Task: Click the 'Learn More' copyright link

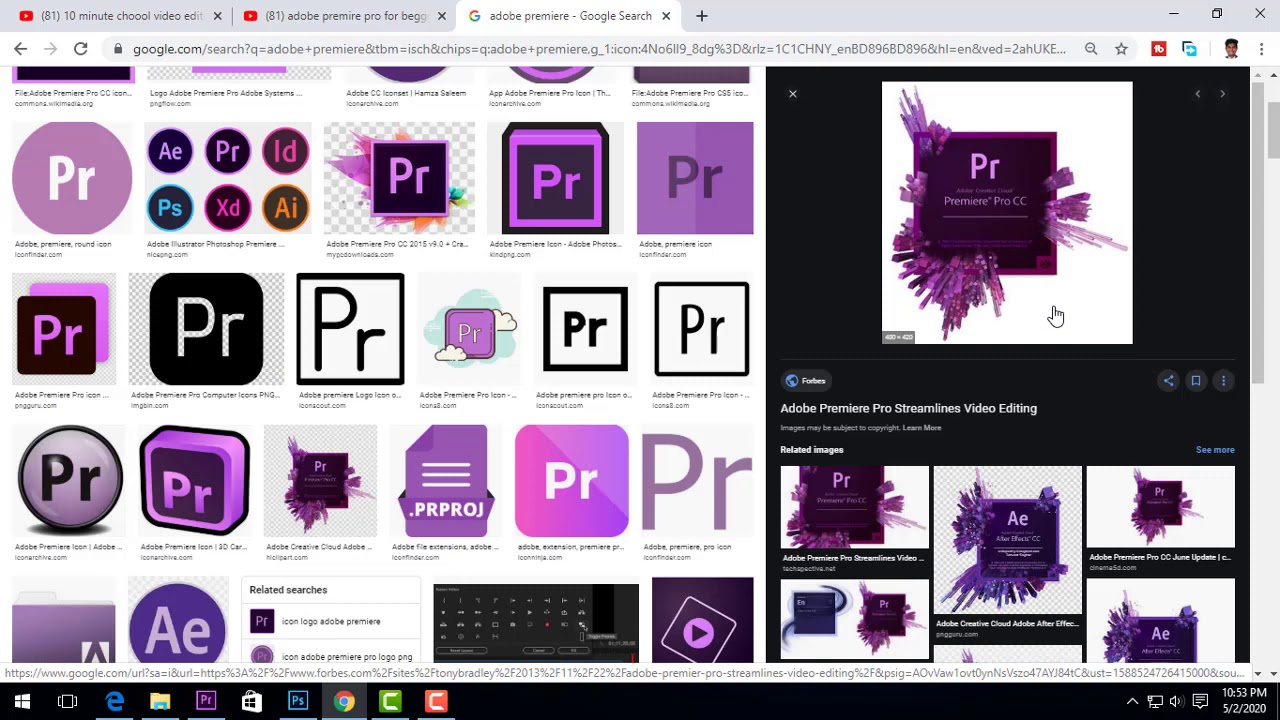Action: [x=922, y=428]
